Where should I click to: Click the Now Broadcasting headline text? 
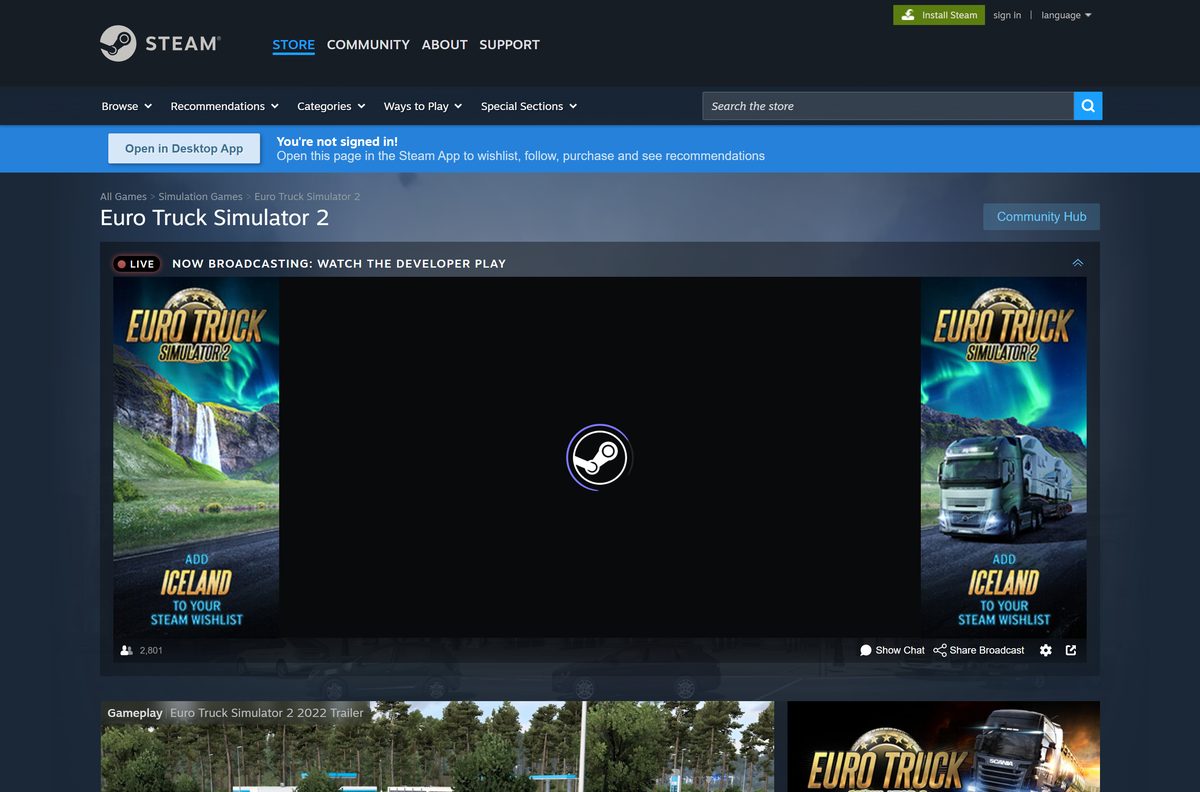click(x=339, y=264)
